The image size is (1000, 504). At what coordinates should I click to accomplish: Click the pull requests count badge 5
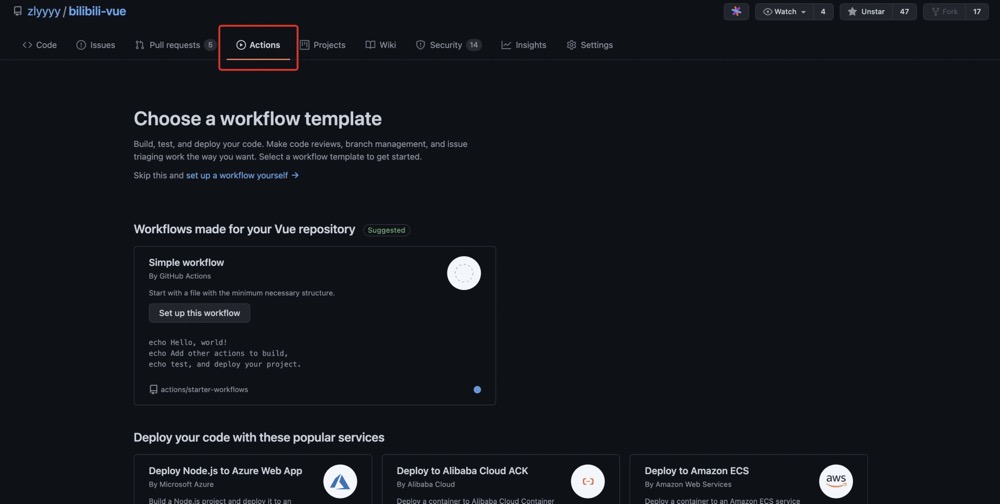point(210,45)
